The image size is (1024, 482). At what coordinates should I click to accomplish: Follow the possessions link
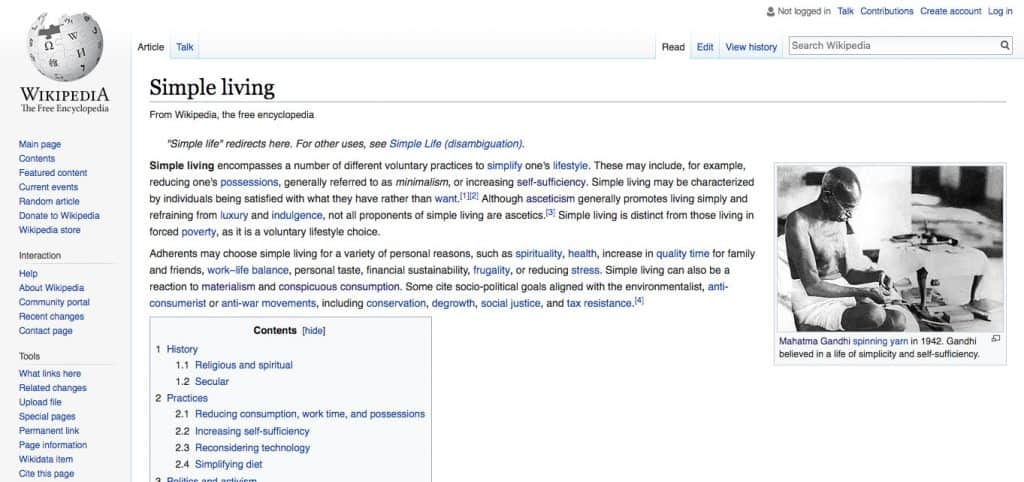(249, 182)
